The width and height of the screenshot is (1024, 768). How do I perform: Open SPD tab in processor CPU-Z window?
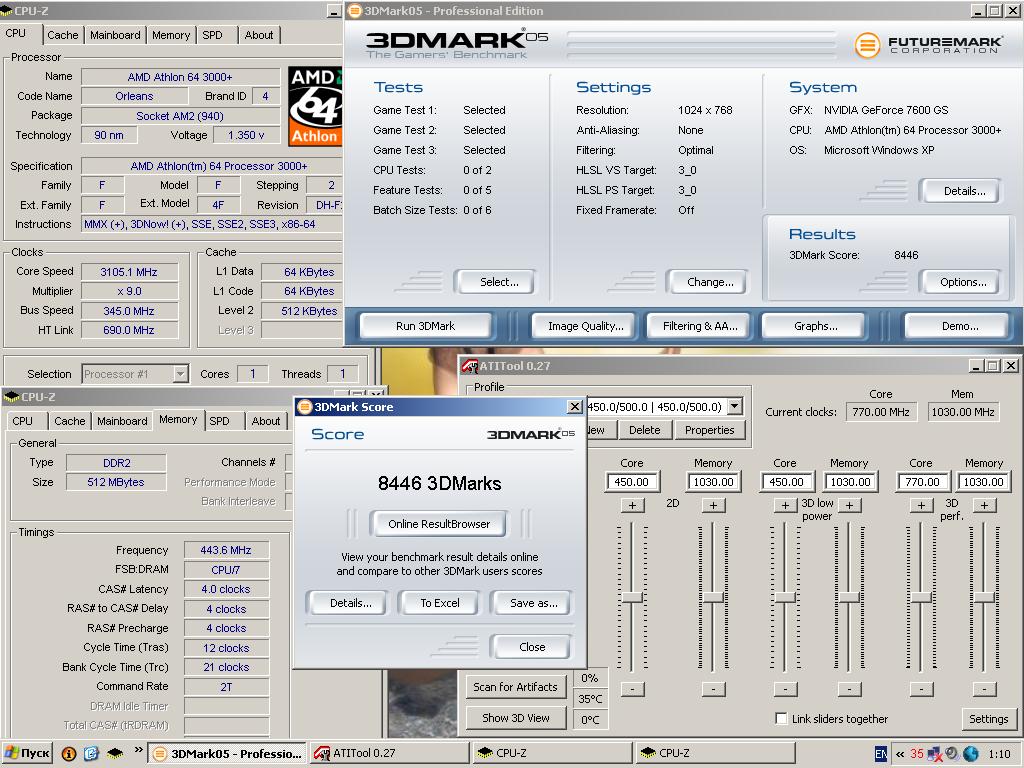coord(212,35)
